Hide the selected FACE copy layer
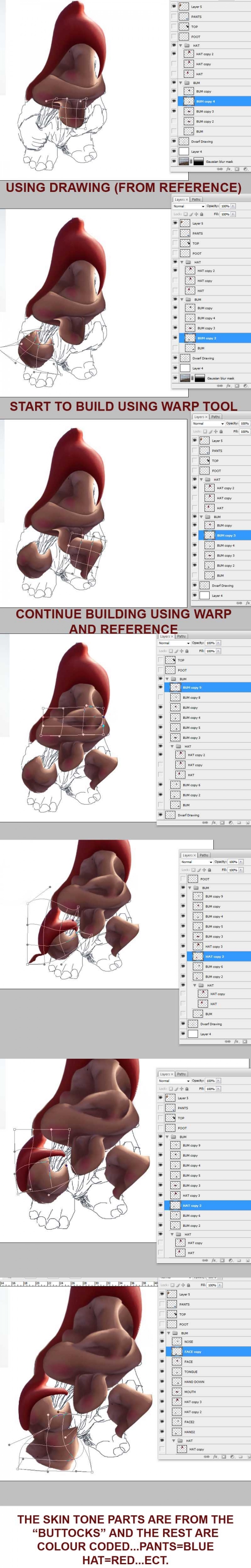This screenshot has width=251, height=1568. pyautogui.click(x=162, y=1351)
